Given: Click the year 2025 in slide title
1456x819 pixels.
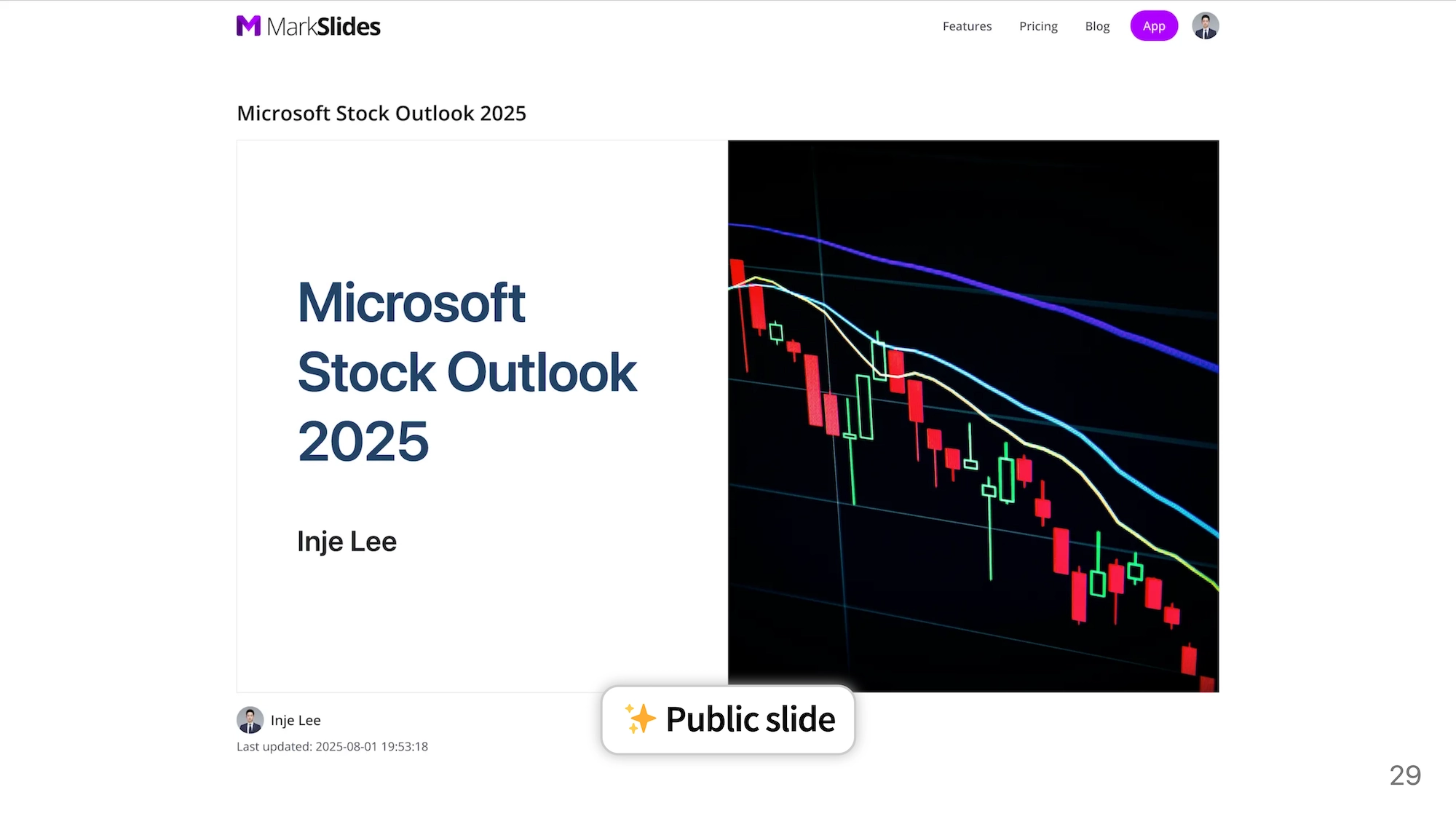Looking at the screenshot, I should (x=363, y=441).
